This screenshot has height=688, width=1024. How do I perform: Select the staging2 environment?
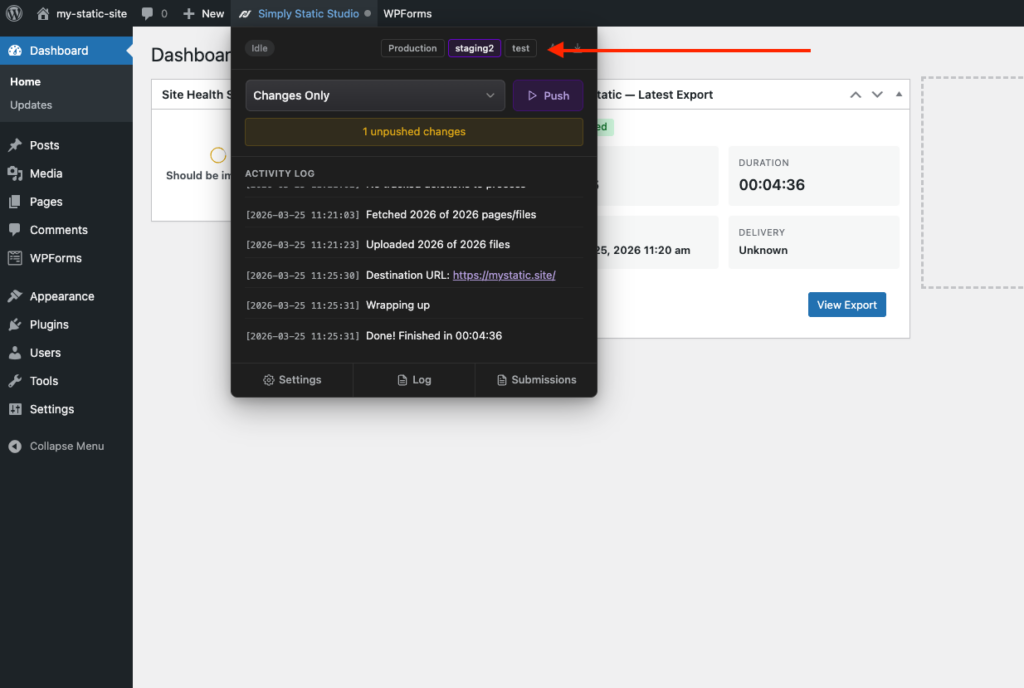(474, 47)
